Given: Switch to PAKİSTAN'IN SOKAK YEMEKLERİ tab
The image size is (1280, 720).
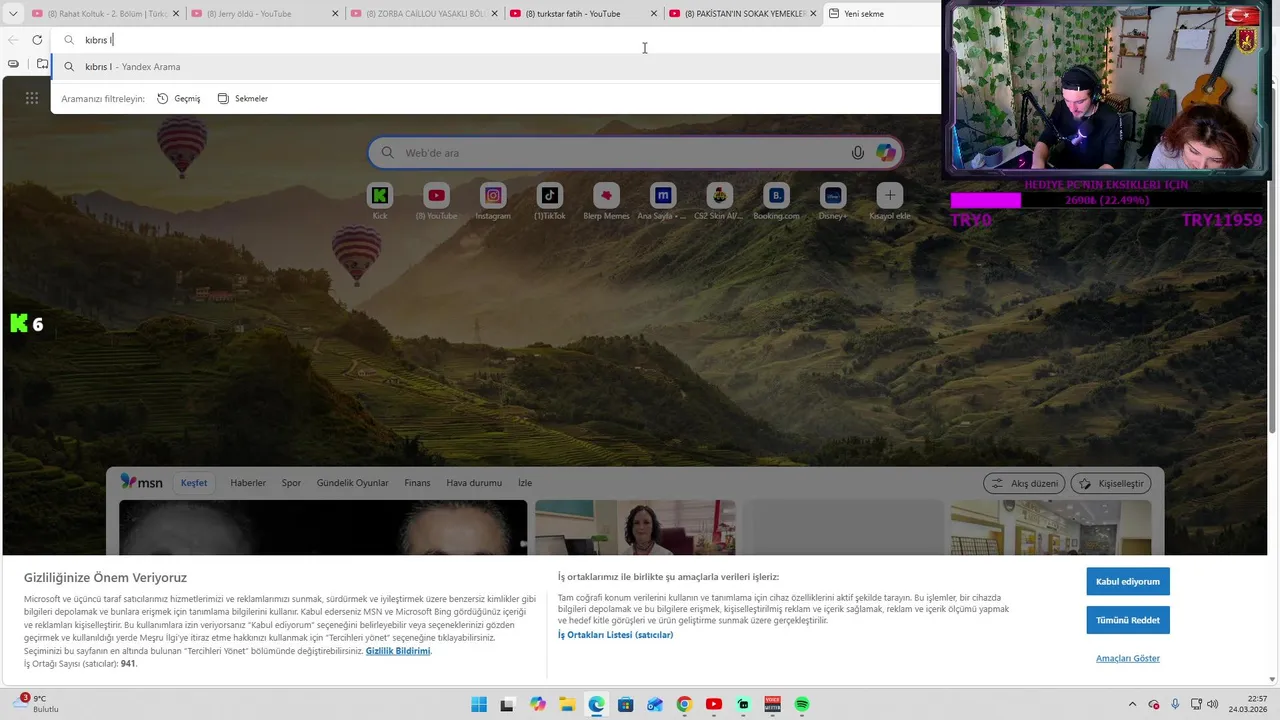Looking at the screenshot, I should (742, 14).
